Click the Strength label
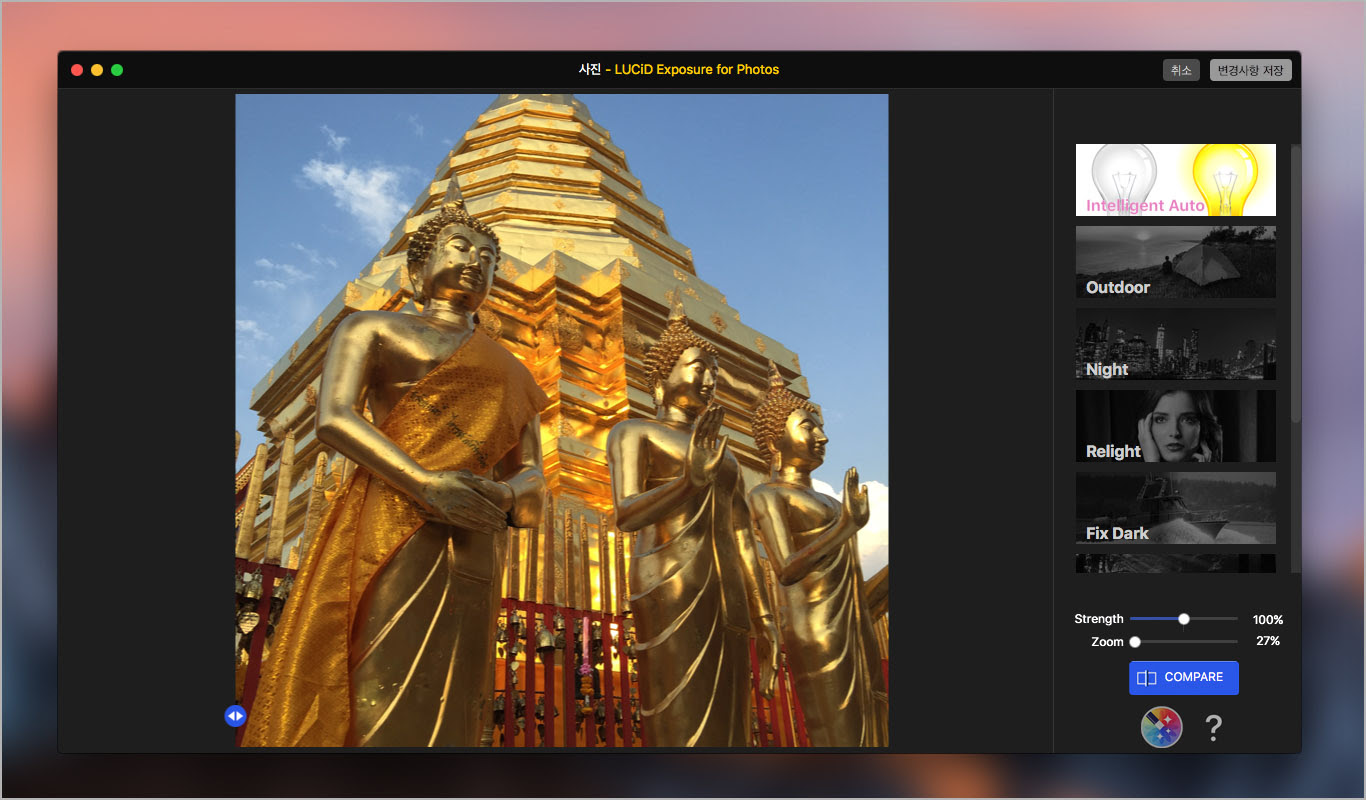The width and height of the screenshot is (1366, 800). tap(1099, 619)
